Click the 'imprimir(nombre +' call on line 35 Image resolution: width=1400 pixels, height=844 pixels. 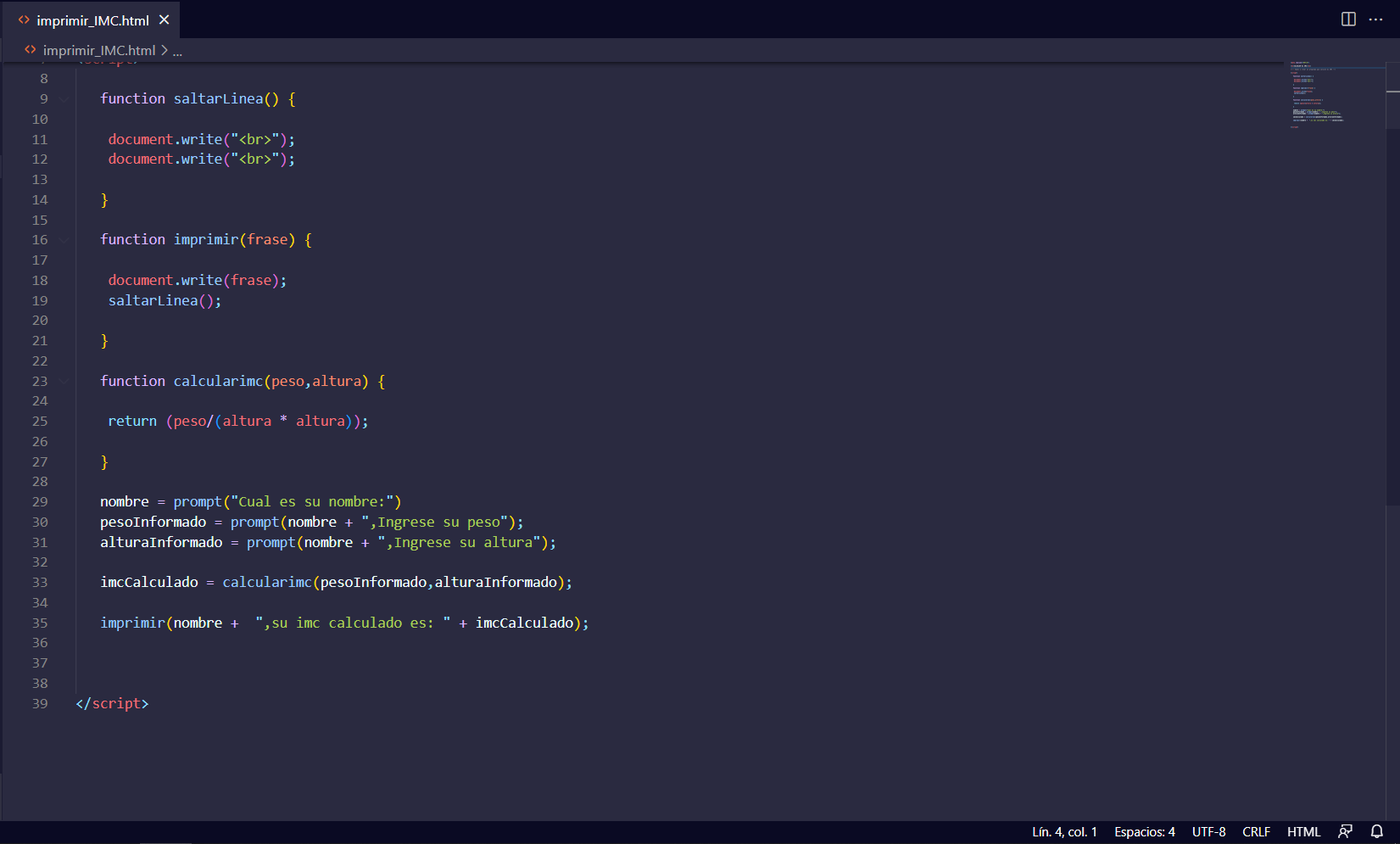click(x=344, y=623)
